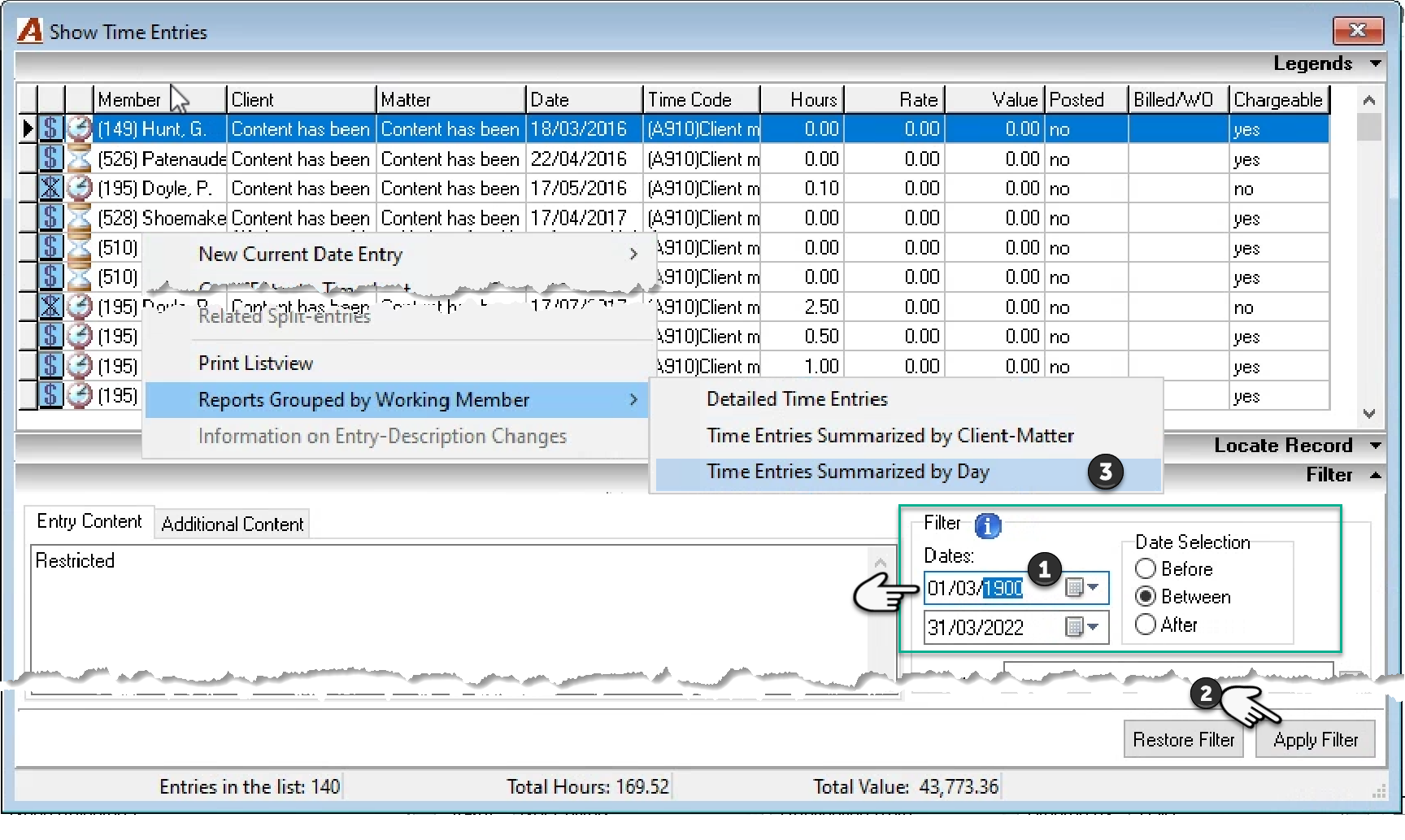Sort the list by the Date column header

coord(584,100)
